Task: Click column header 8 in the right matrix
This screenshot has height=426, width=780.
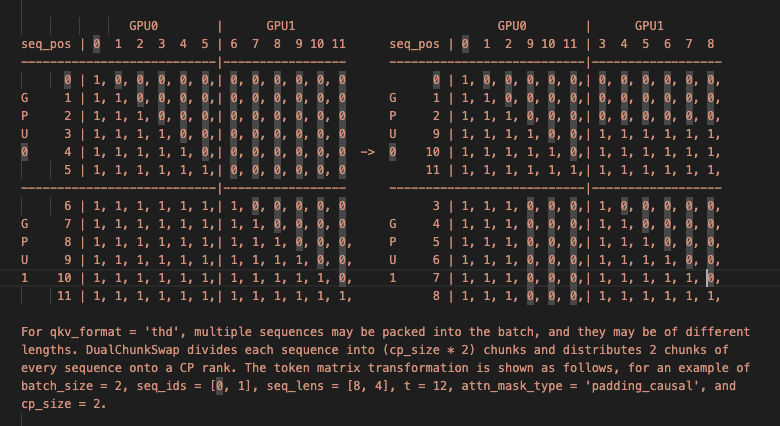Action: pos(709,44)
